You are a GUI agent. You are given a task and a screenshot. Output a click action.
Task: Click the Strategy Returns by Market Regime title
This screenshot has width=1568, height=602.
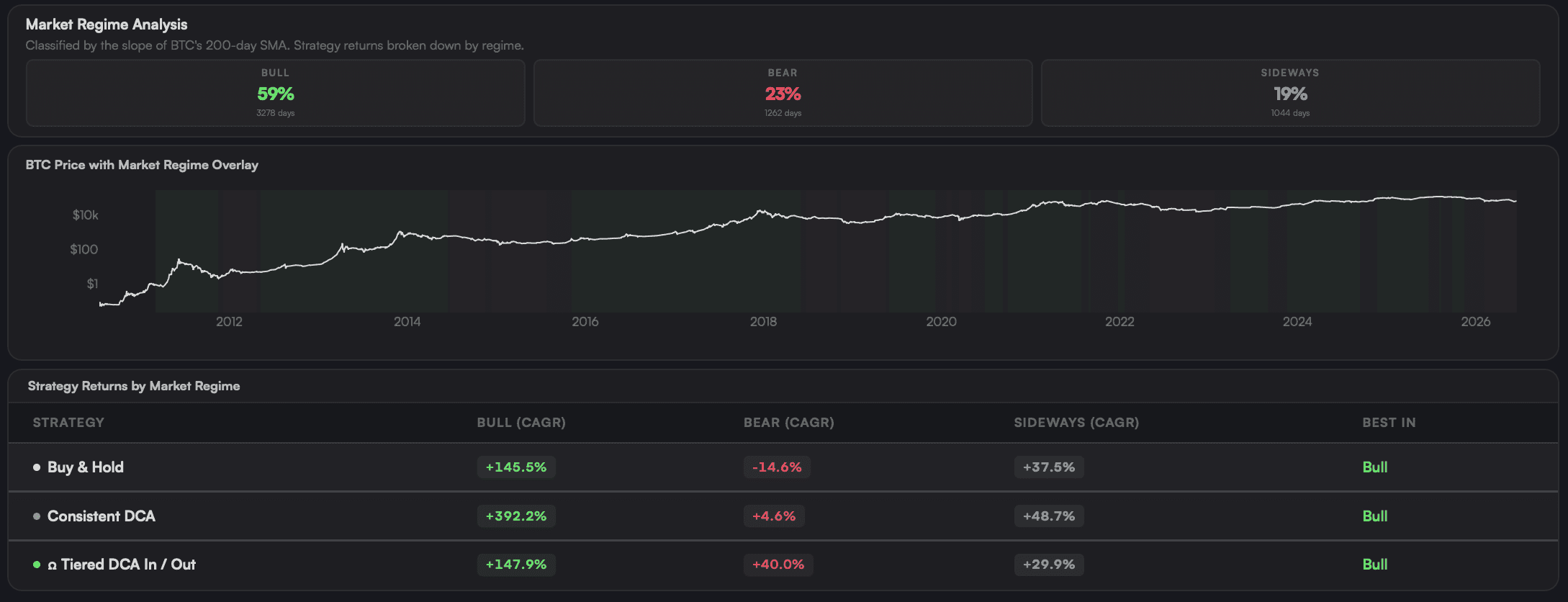coord(134,386)
